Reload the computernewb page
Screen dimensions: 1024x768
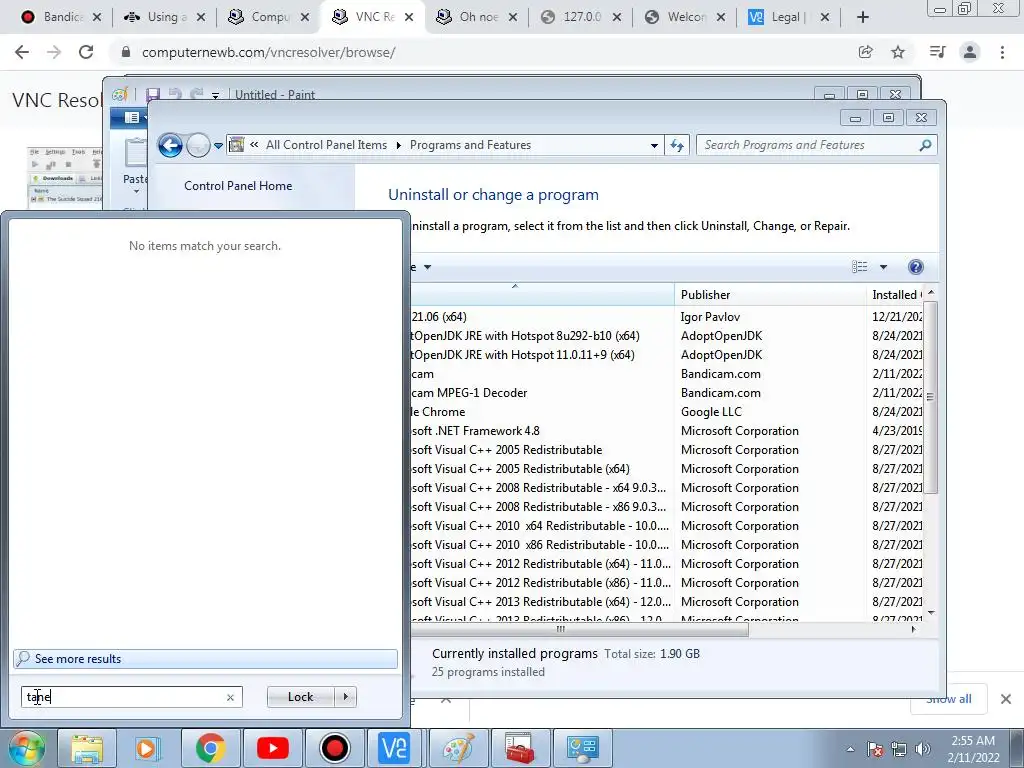pyautogui.click(x=86, y=52)
